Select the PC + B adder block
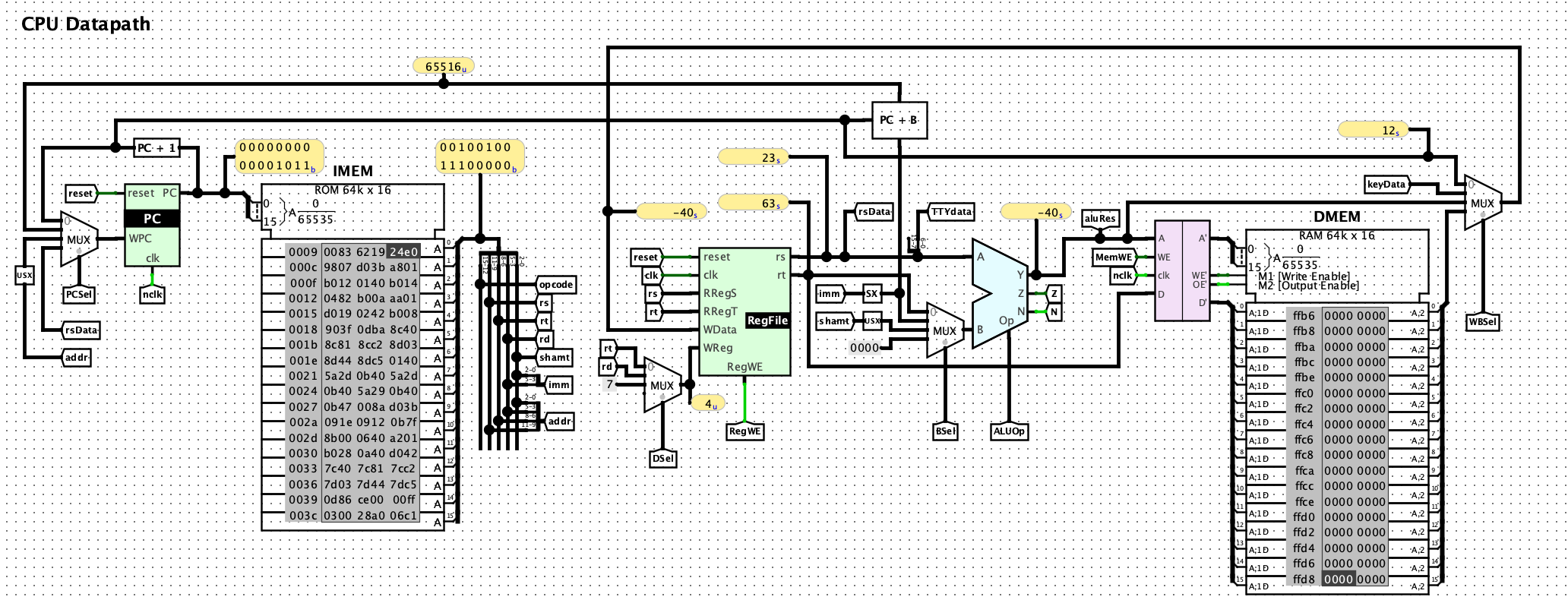The width and height of the screenshot is (1568, 600). click(x=899, y=120)
